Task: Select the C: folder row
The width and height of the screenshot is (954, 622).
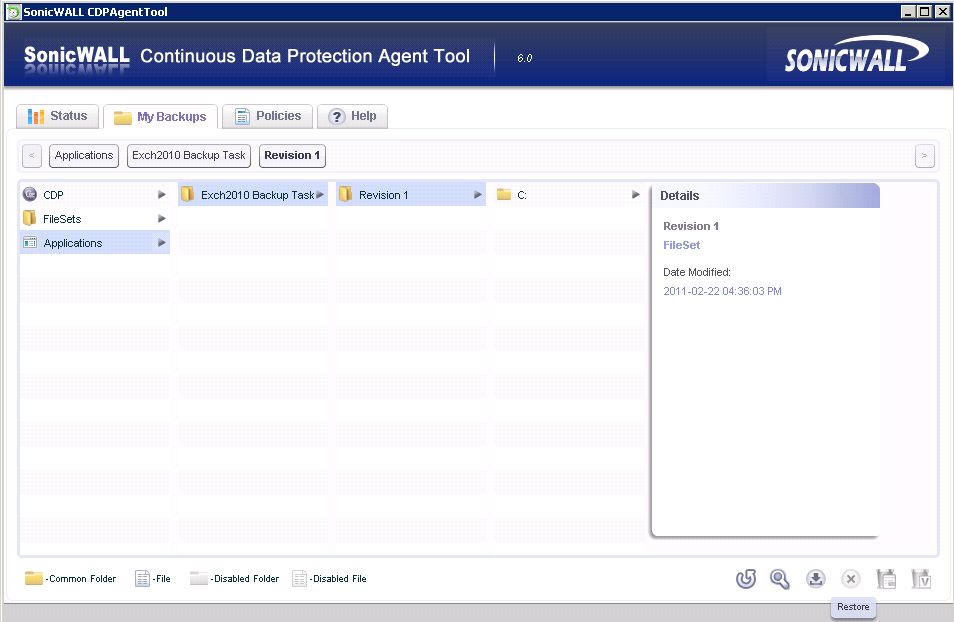Action: [569, 195]
